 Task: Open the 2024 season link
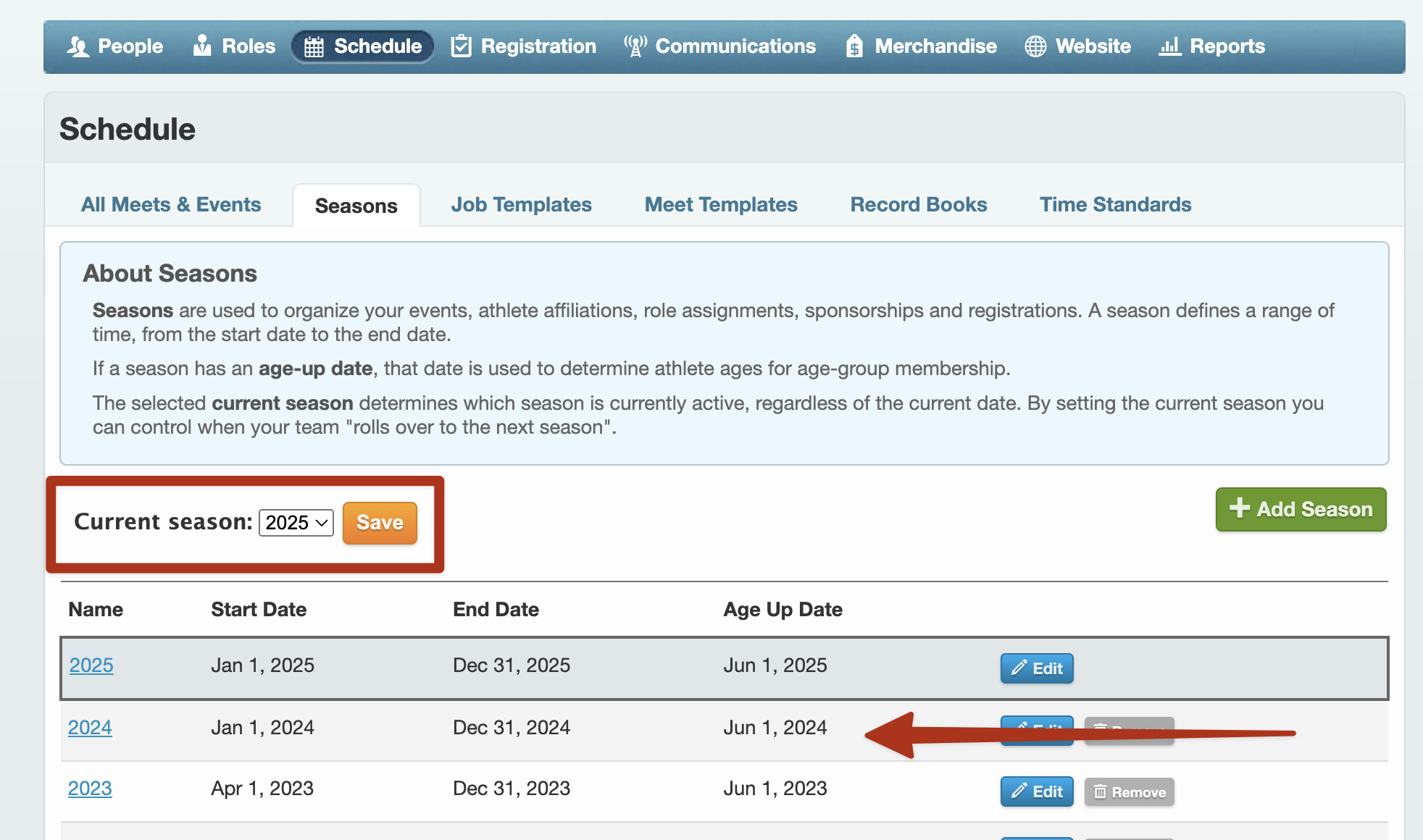(x=90, y=728)
